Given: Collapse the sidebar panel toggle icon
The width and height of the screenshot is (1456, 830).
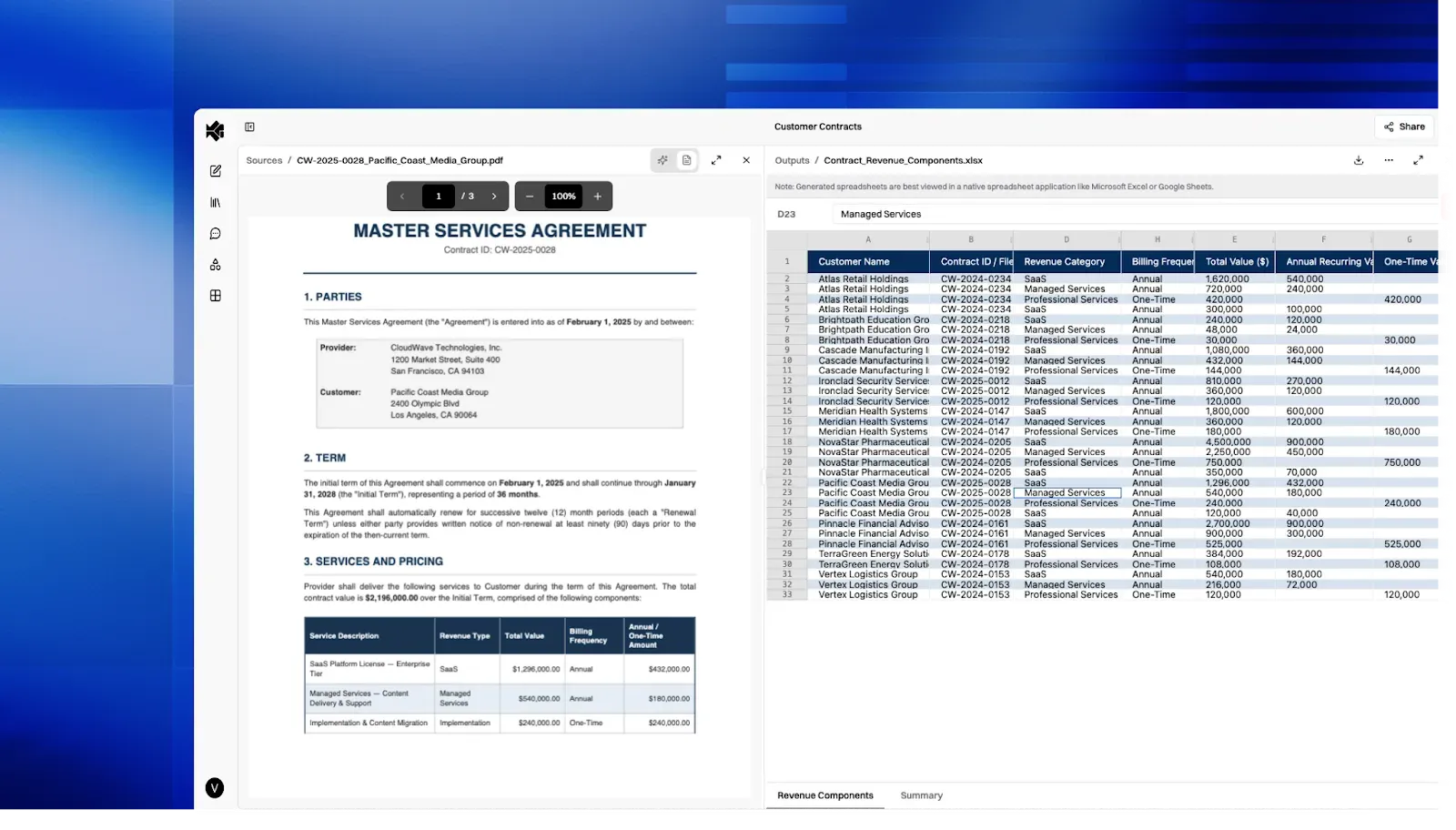Looking at the screenshot, I should 249,127.
